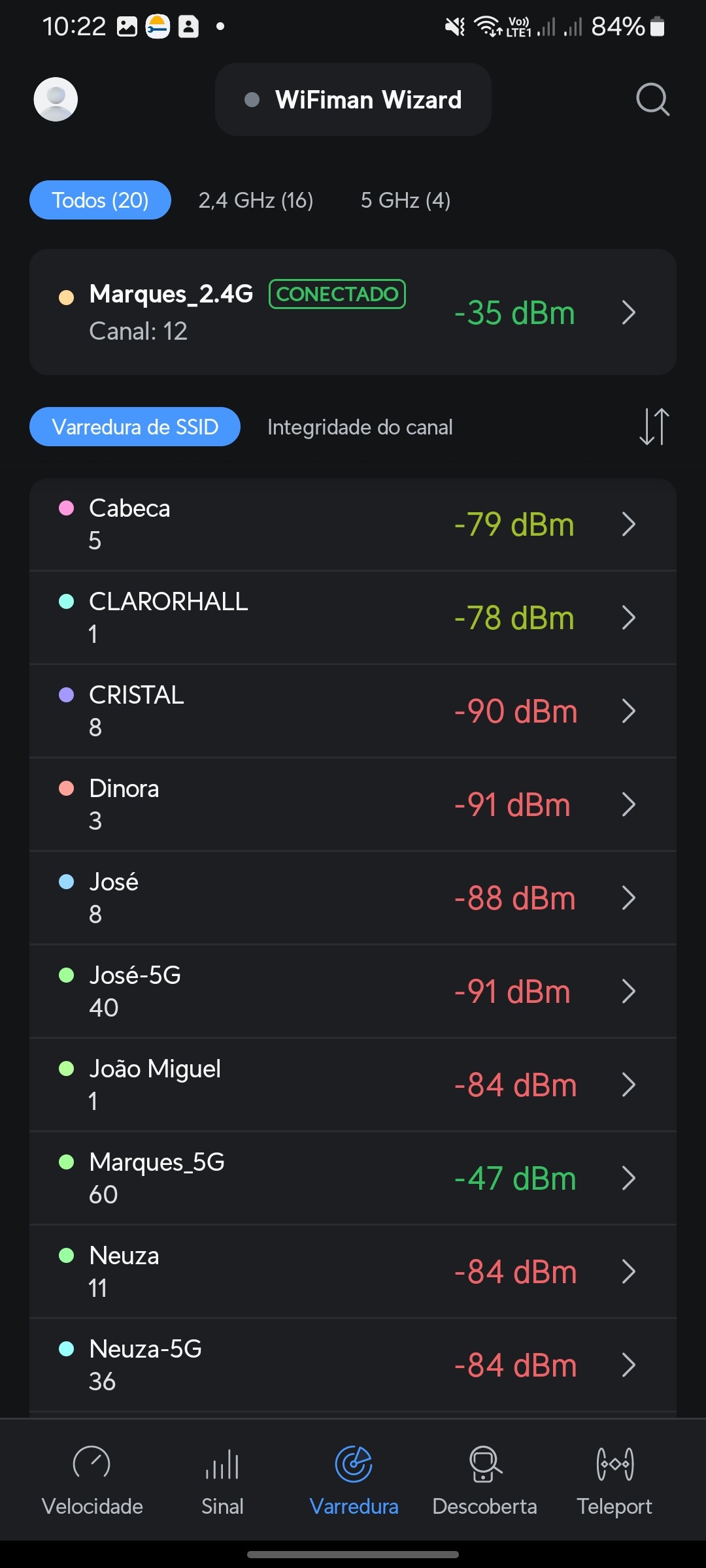Switch to Varredura de SSID tab
The image size is (706, 1568).
(135, 427)
